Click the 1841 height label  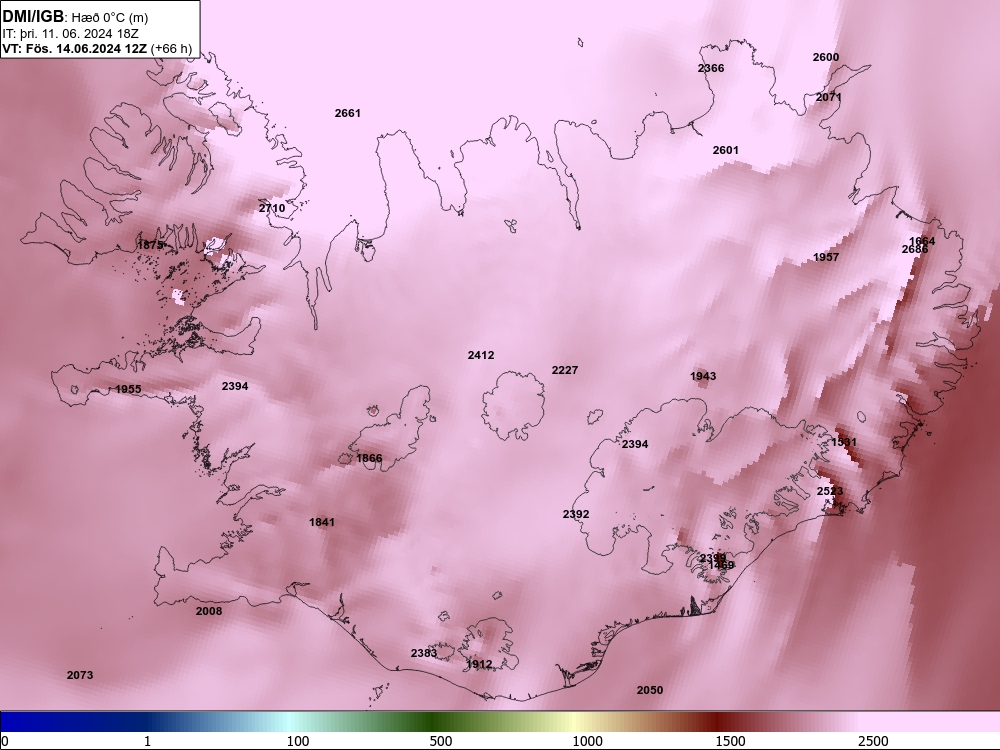pyautogui.click(x=322, y=523)
